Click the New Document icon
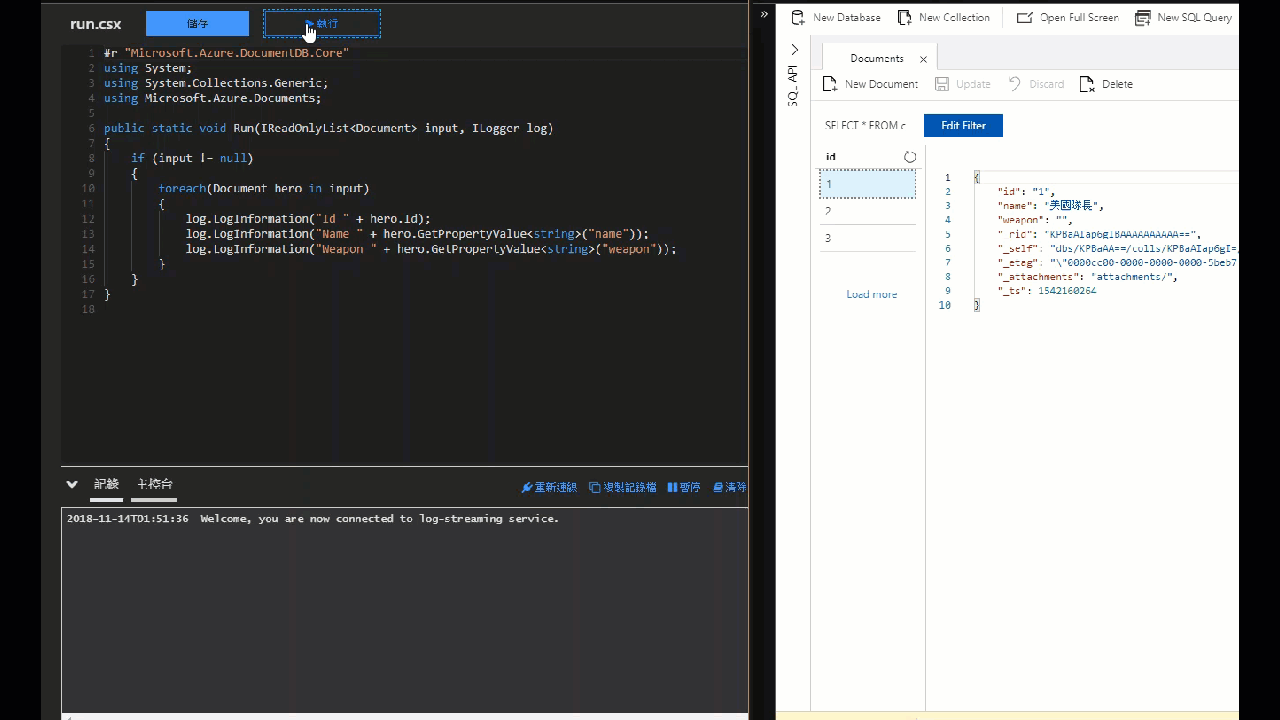Image resolution: width=1280 pixels, height=720 pixels. (830, 84)
